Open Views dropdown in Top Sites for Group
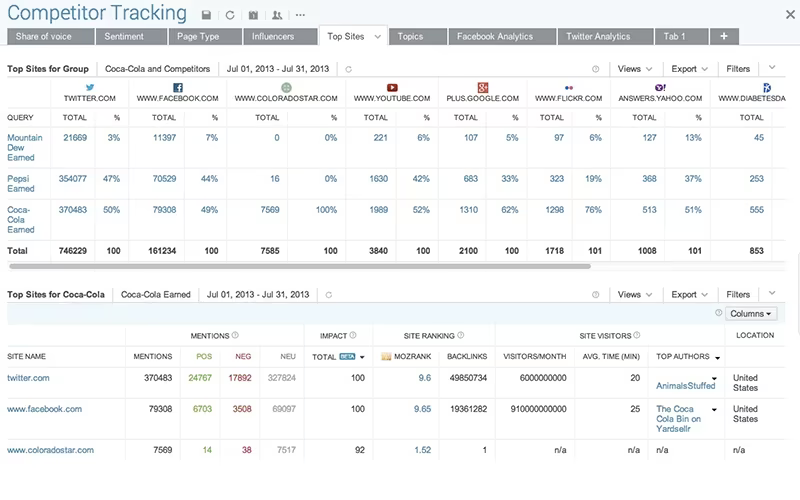Viewport: 800px width, 500px height. point(635,69)
